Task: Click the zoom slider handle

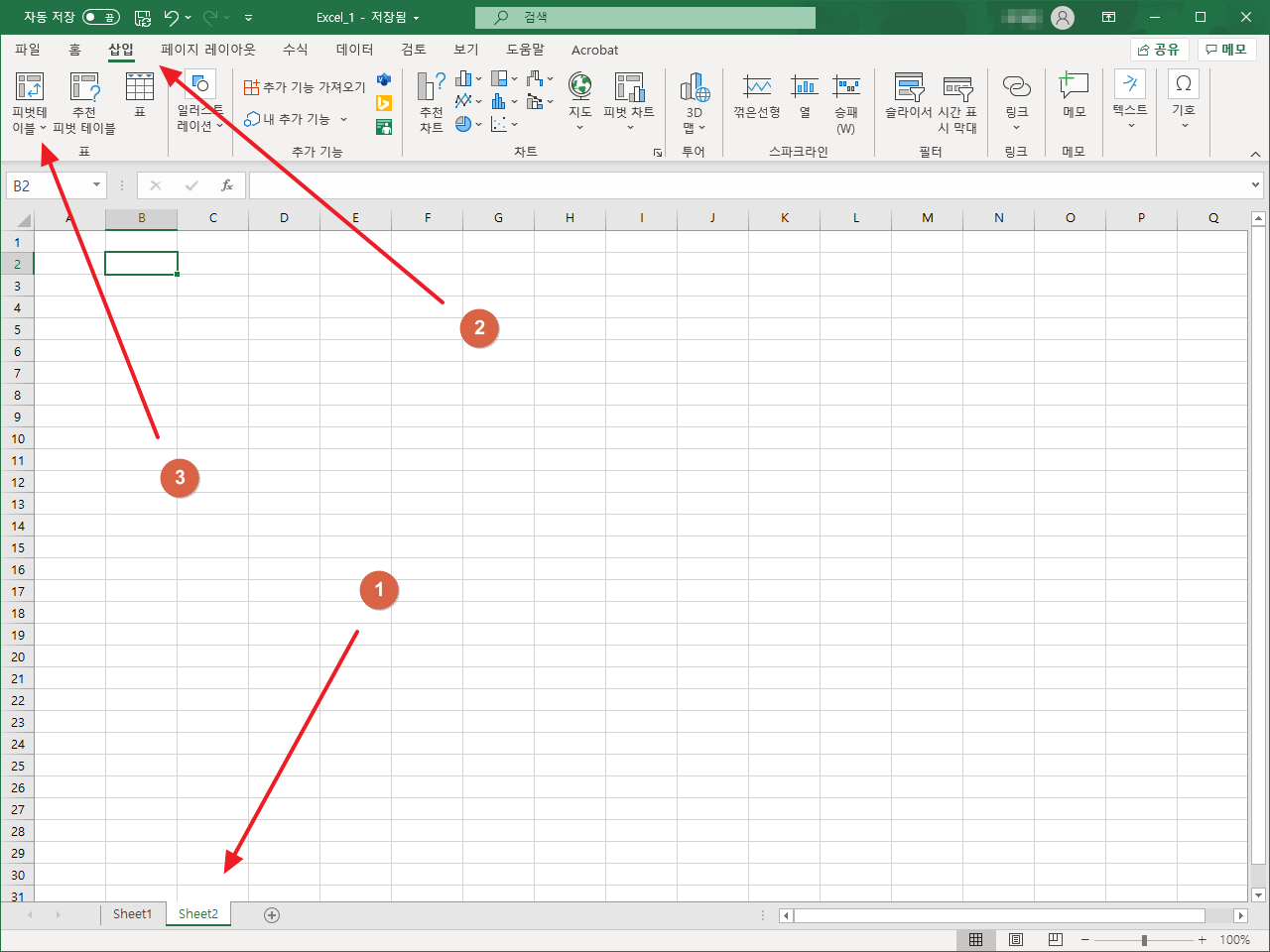Action: (x=1144, y=940)
